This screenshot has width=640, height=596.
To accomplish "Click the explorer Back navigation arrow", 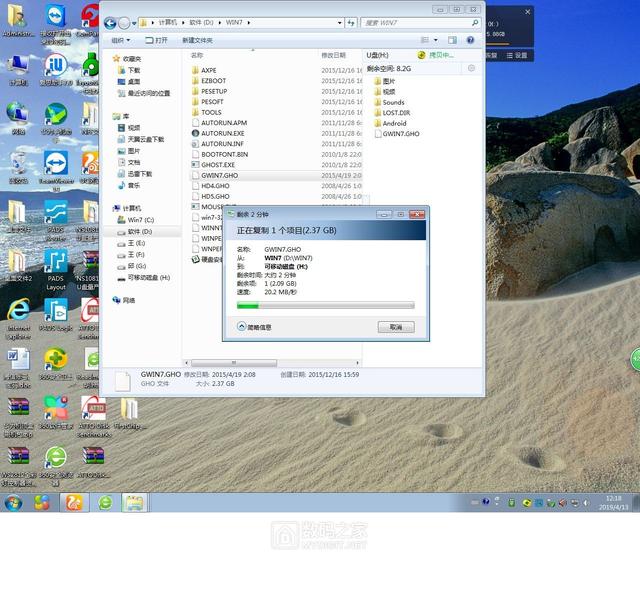I will point(109,22).
